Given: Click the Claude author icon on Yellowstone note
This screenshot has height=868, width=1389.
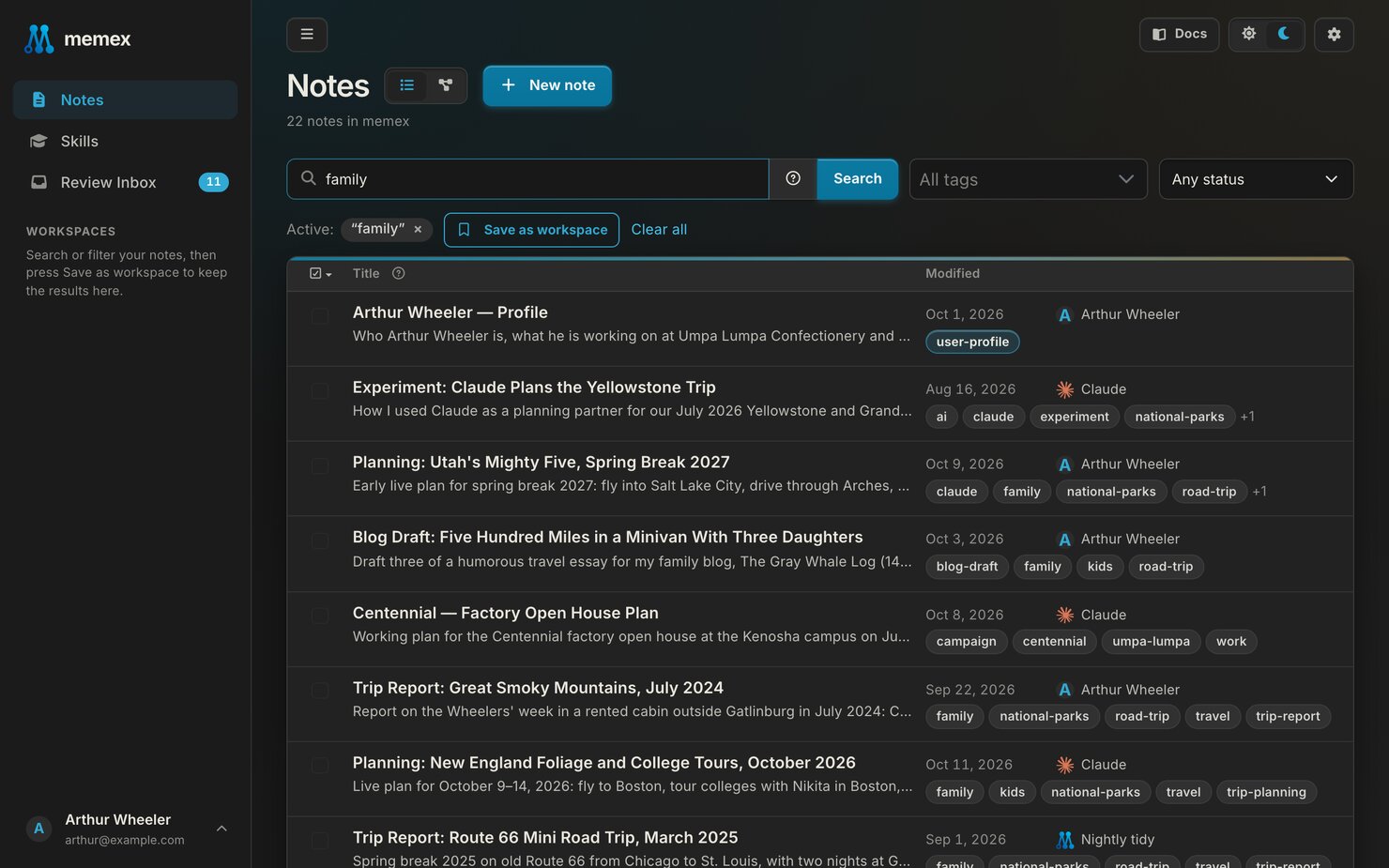Looking at the screenshot, I should (1064, 389).
